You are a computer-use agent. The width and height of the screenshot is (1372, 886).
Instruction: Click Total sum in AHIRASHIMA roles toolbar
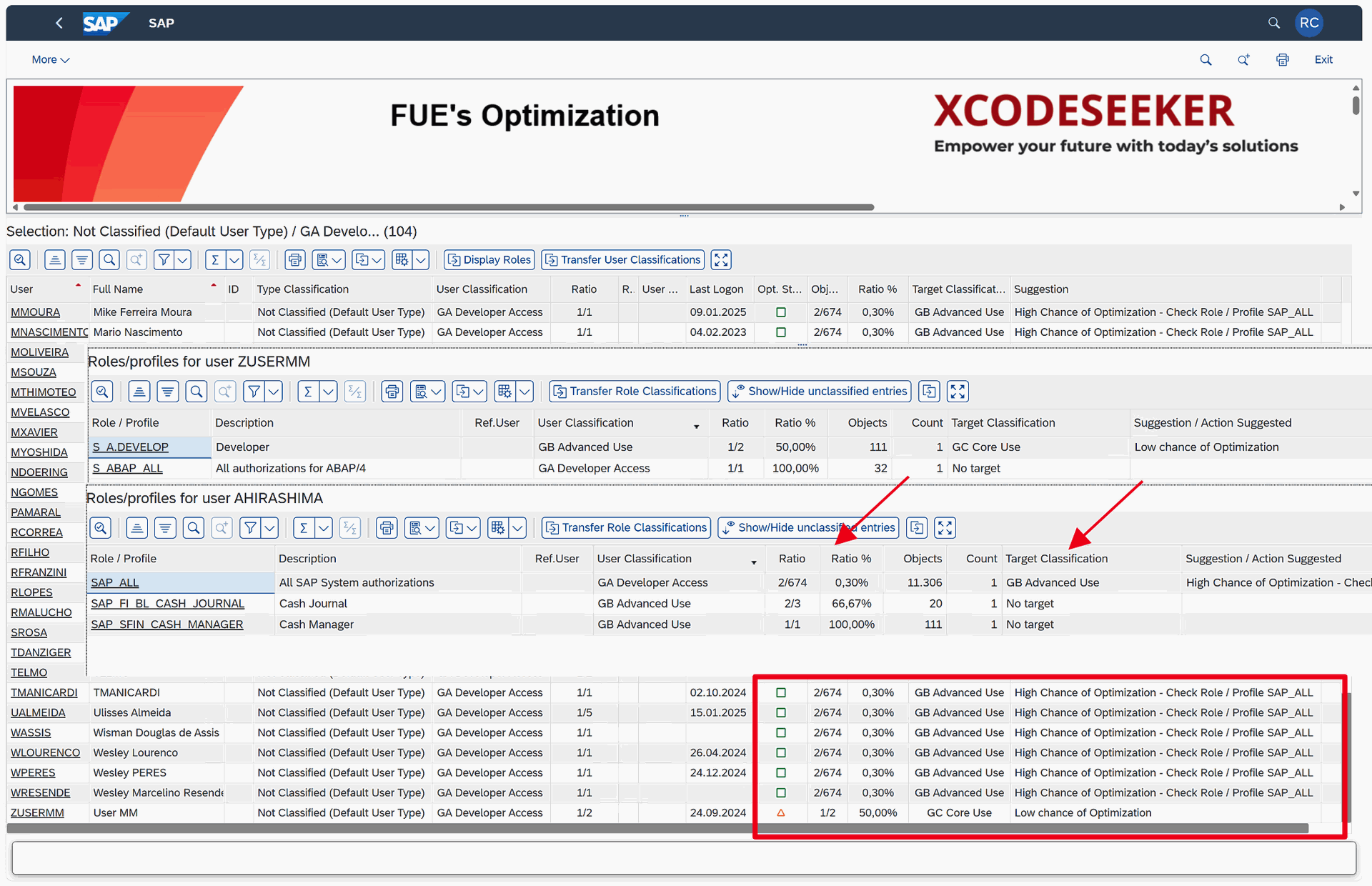(x=304, y=528)
